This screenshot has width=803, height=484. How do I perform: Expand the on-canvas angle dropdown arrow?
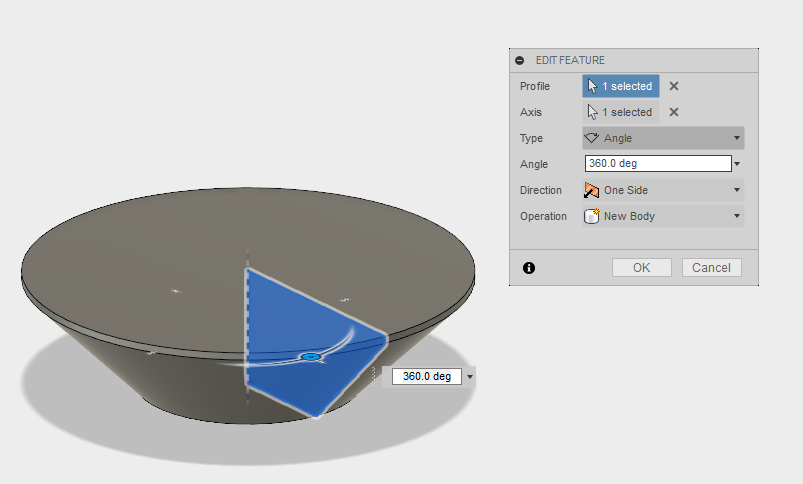469,377
